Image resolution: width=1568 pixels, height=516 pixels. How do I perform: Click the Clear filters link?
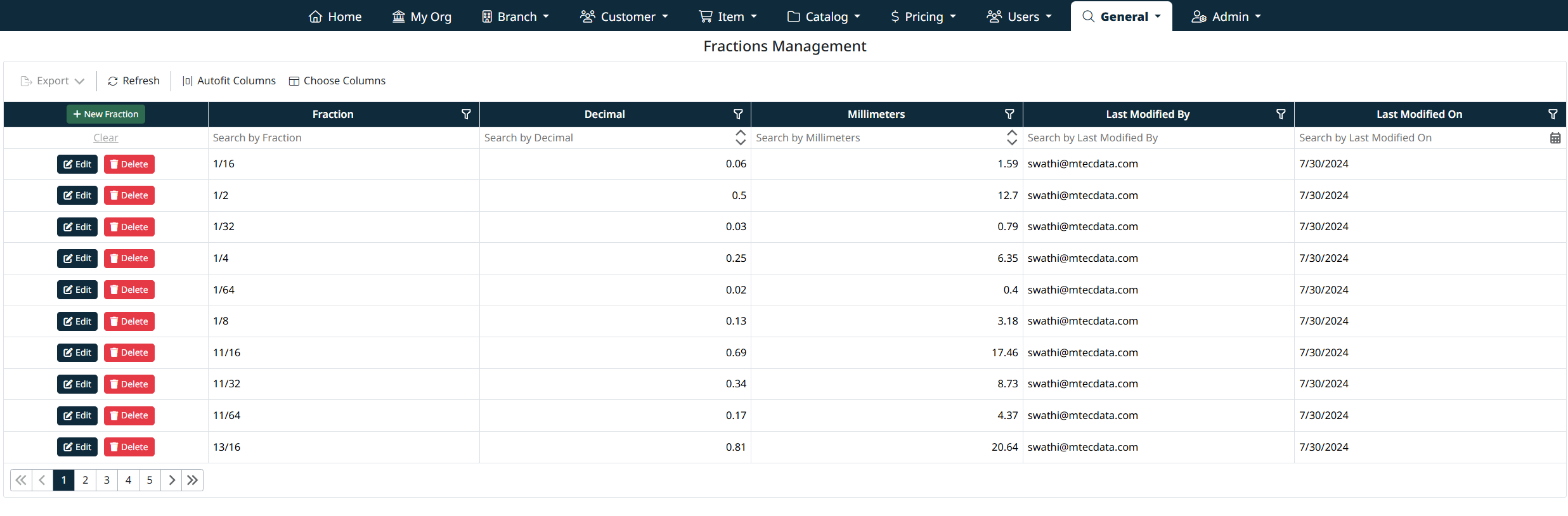(106, 138)
